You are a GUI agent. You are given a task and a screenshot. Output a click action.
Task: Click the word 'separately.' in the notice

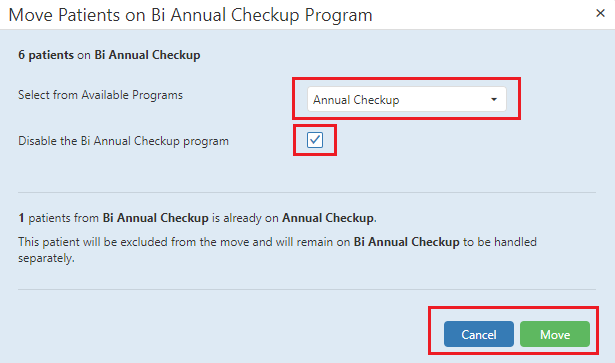(46, 258)
